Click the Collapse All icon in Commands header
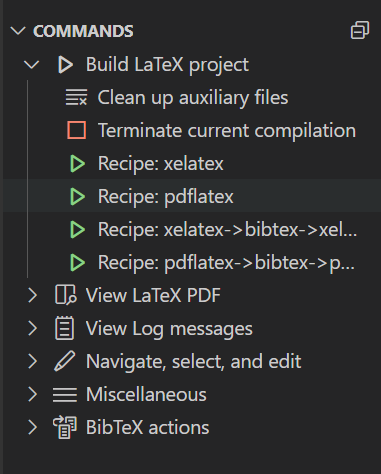This screenshot has height=474, width=381. (360, 30)
